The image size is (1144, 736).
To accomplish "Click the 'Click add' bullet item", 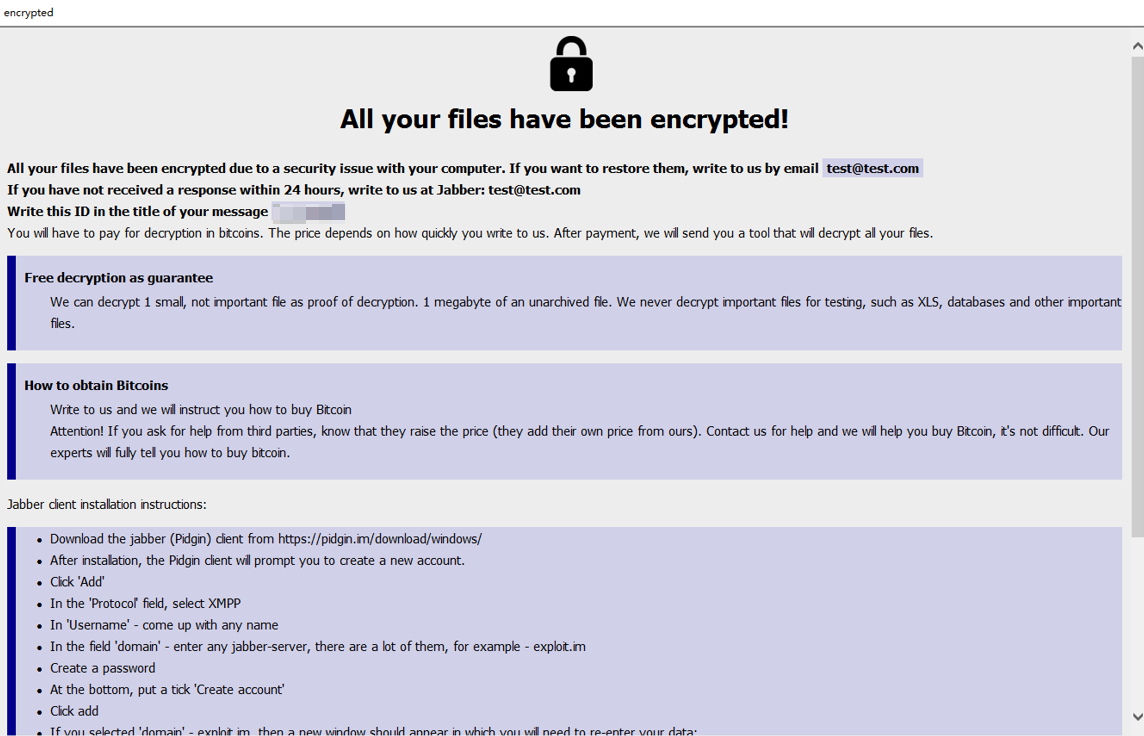I will 74,711.
